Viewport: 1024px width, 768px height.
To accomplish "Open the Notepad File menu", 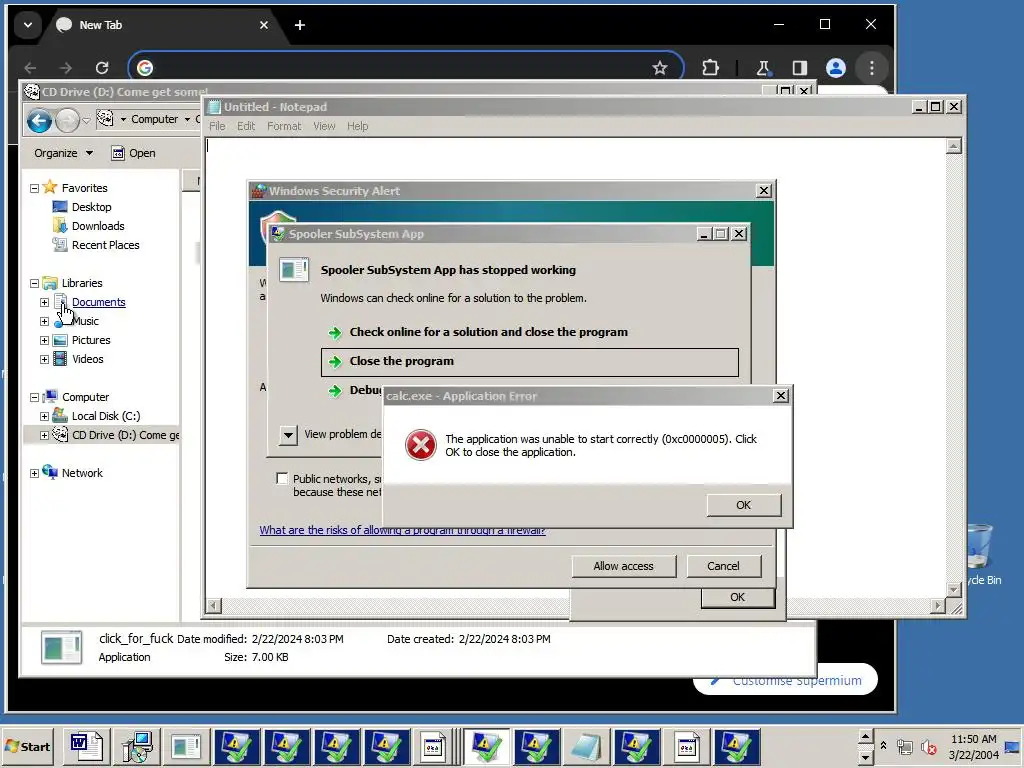I will click(x=217, y=126).
